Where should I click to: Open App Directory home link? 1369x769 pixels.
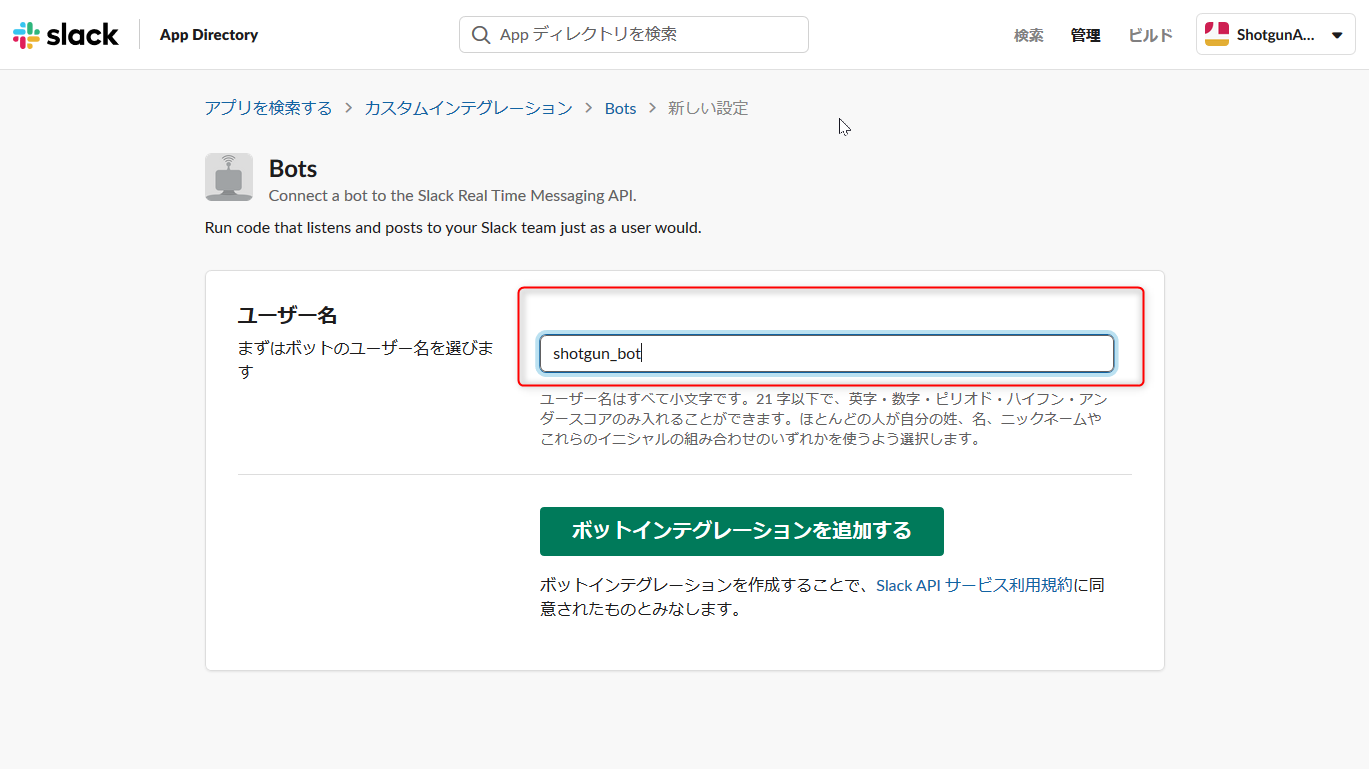coord(209,35)
